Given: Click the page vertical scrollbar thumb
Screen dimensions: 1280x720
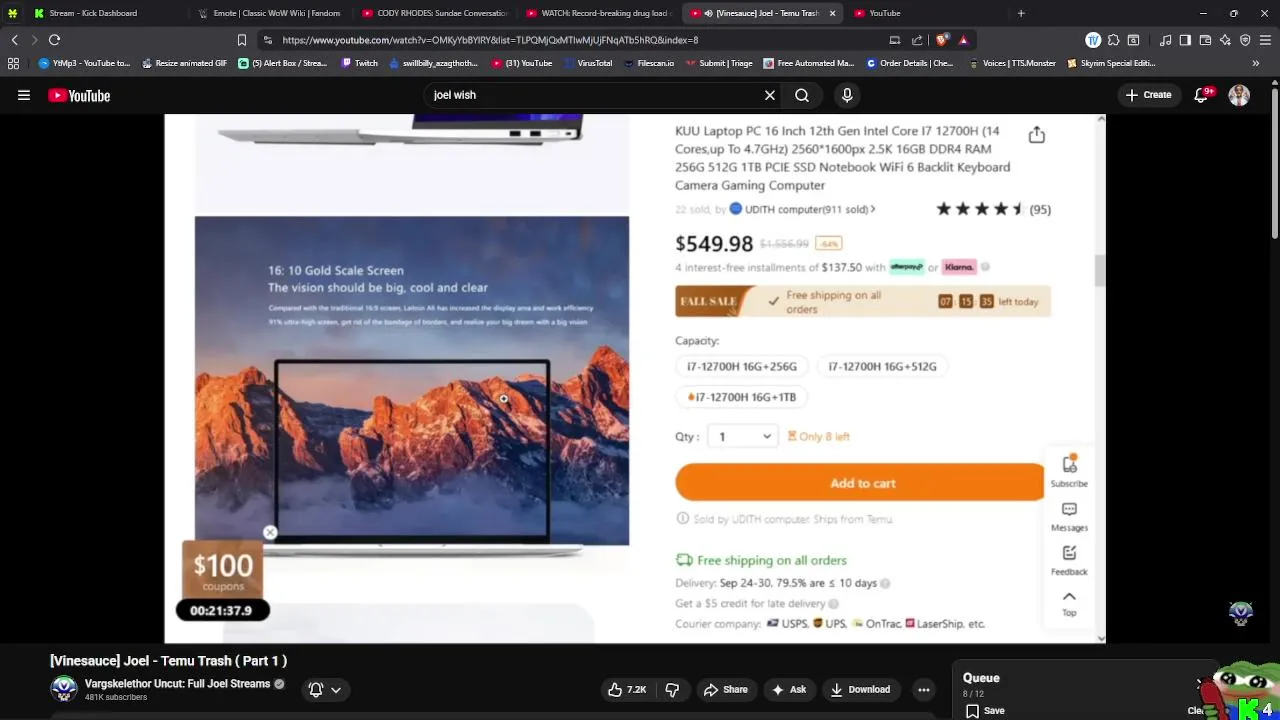Looking at the screenshot, I should coord(1275,165).
